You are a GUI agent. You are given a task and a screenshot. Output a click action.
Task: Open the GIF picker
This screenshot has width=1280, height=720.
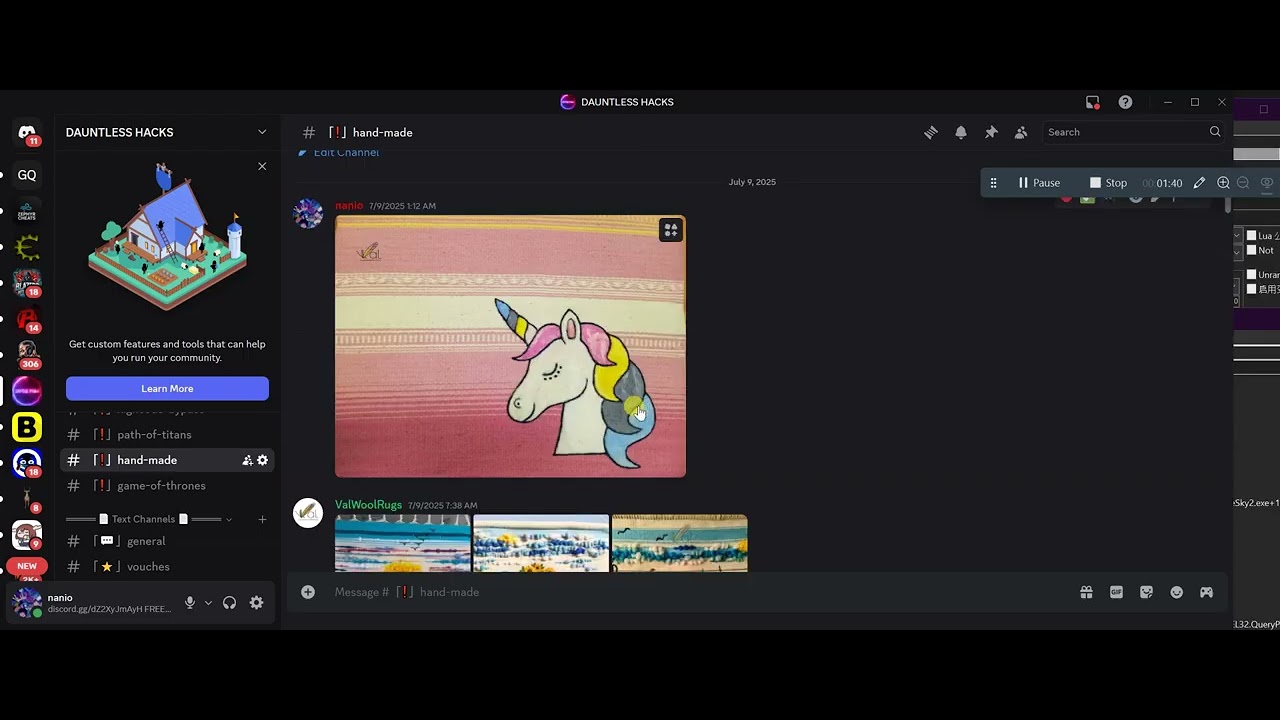(1117, 592)
